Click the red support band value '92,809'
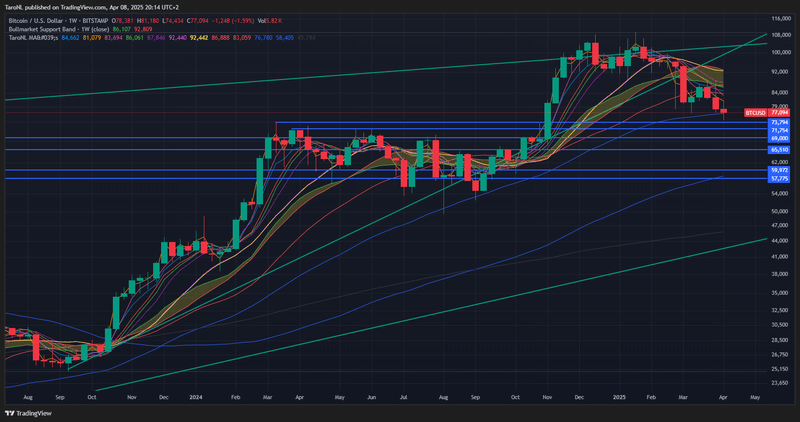The width and height of the screenshot is (800, 422). [x=143, y=30]
